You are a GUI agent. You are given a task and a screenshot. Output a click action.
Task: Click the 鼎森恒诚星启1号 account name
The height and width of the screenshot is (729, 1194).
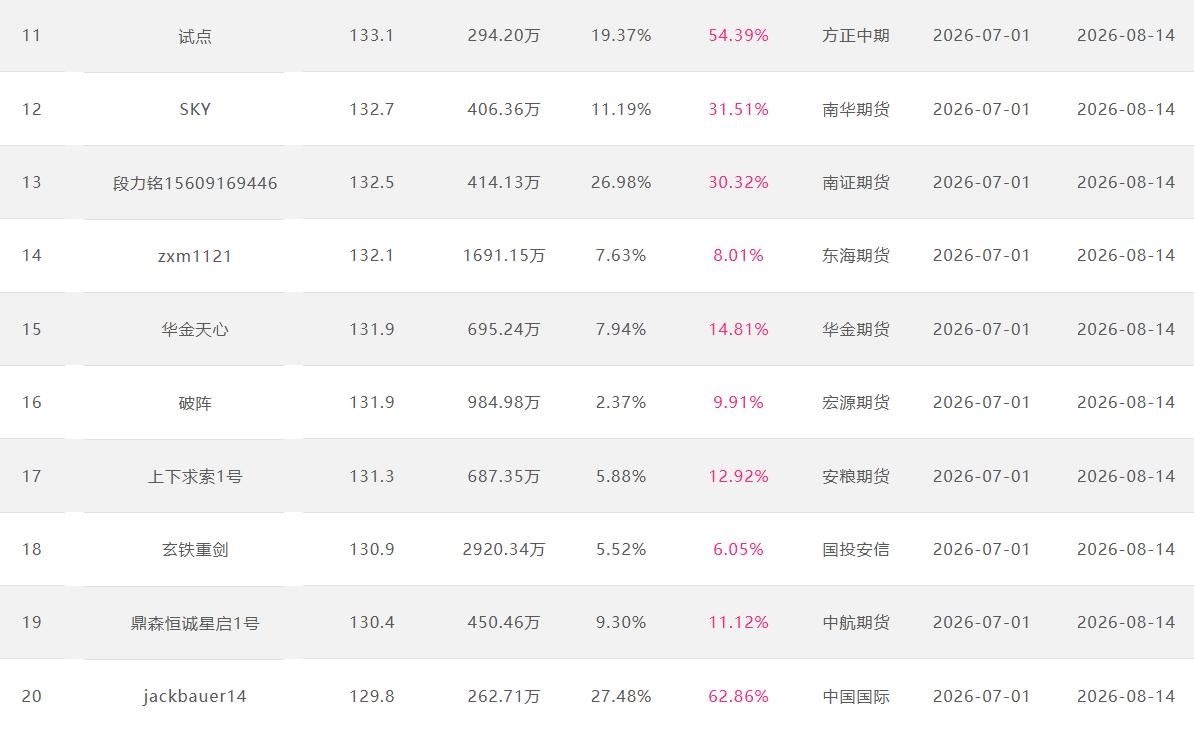[195, 623]
